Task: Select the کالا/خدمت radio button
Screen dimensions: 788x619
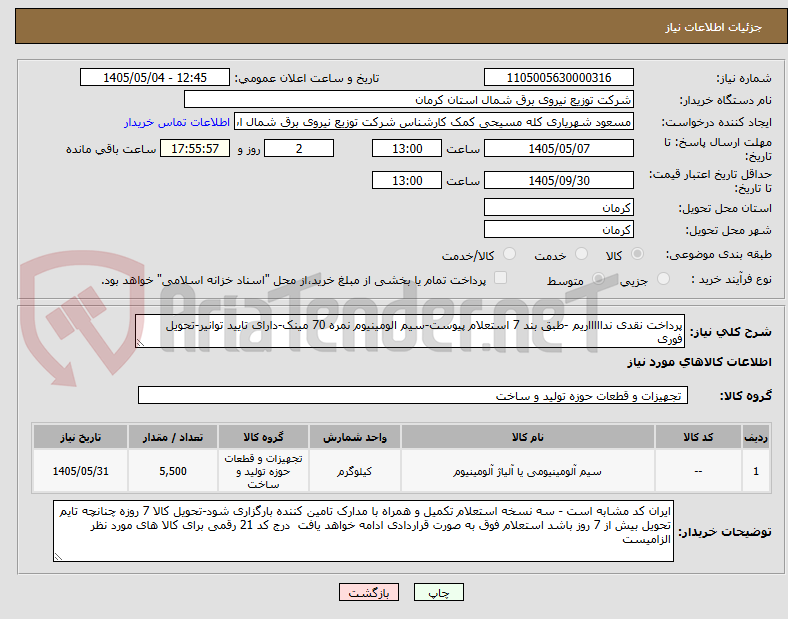Action: coord(510,254)
